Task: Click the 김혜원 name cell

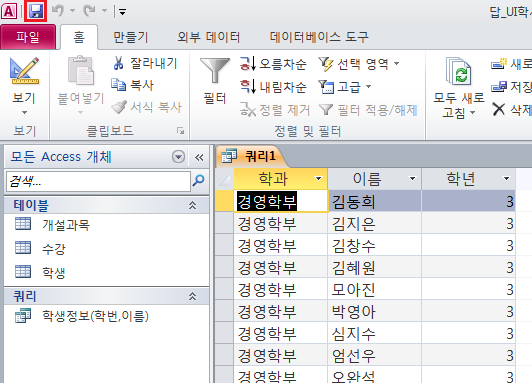Action: (x=375, y=268)
